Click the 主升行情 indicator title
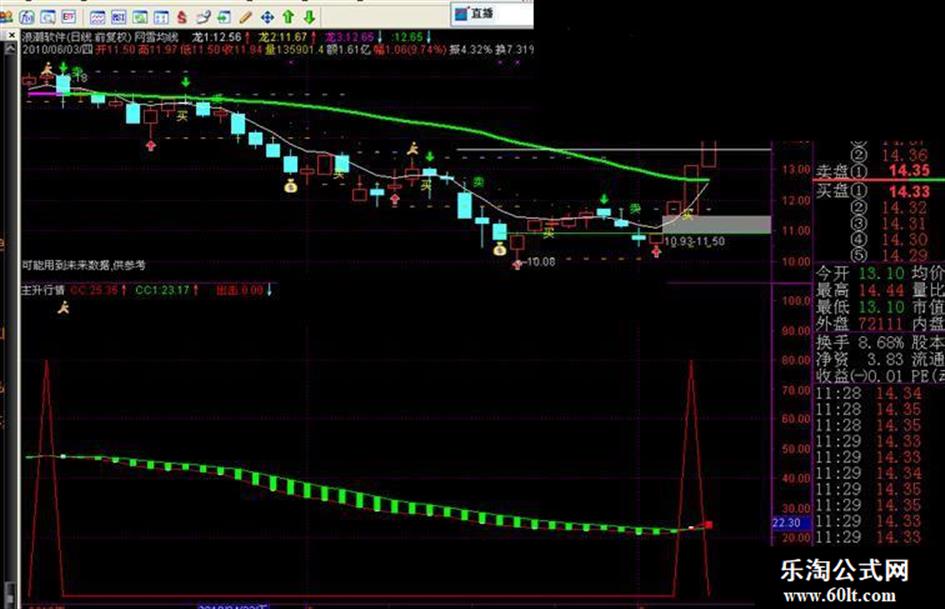Screen dimensions: 945x609 [x=43, y=290]
